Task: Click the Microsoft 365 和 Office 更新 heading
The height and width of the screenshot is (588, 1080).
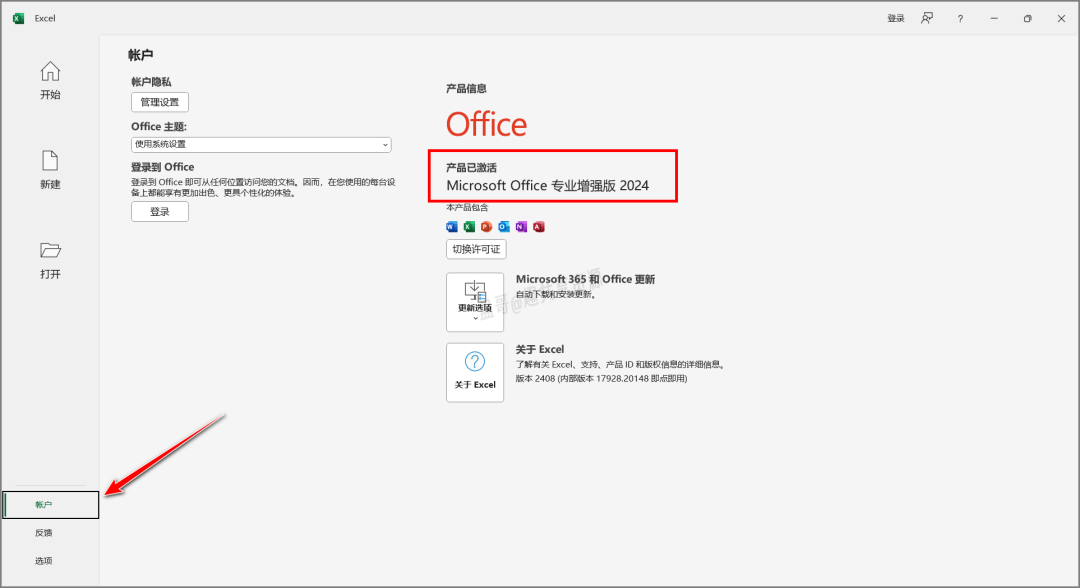Action: point(585,279)
